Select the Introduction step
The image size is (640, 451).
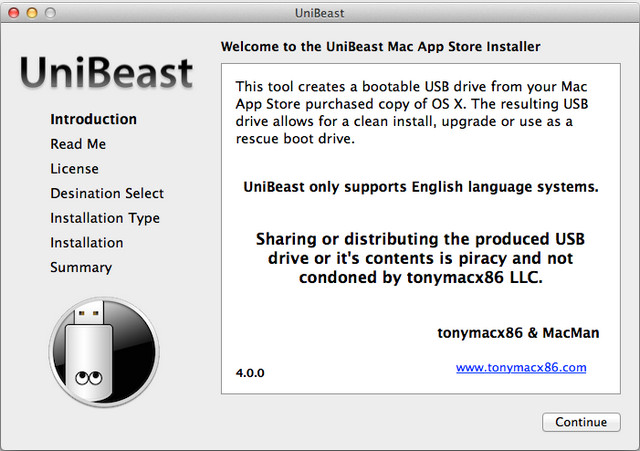tap(93, 119)
